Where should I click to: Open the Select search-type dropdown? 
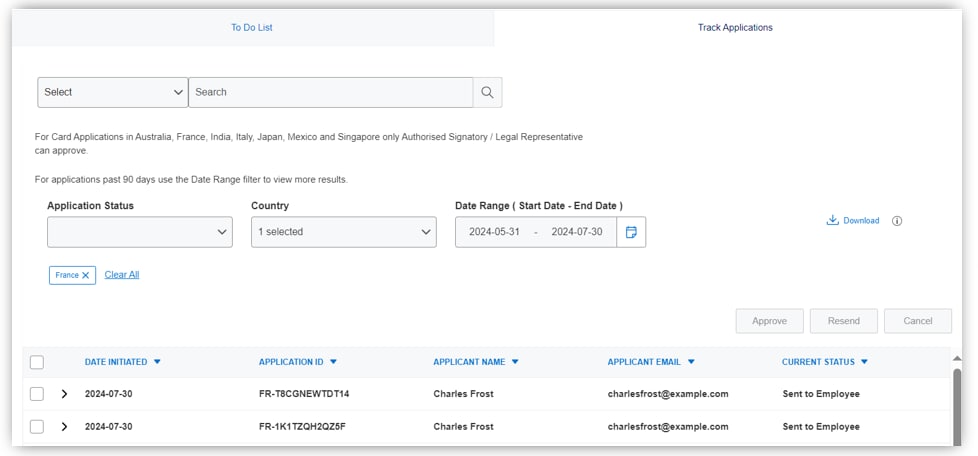point(113,92)
